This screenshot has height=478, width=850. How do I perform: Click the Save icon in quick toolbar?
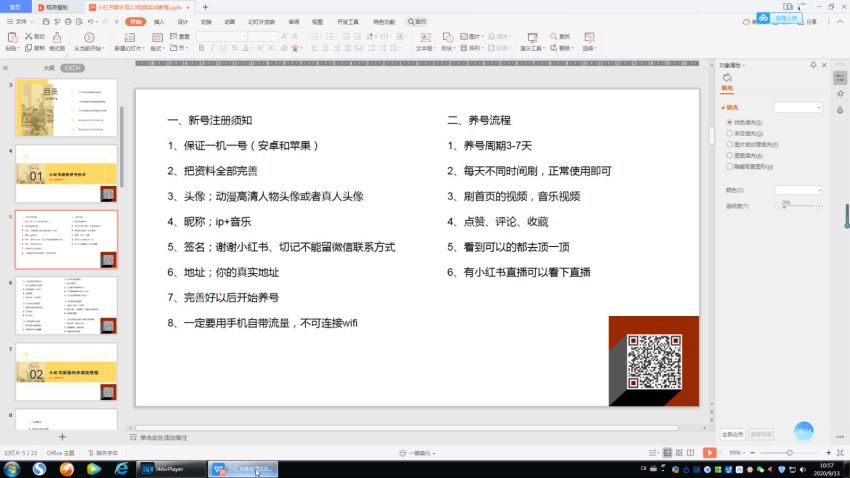tap(46, 22)
